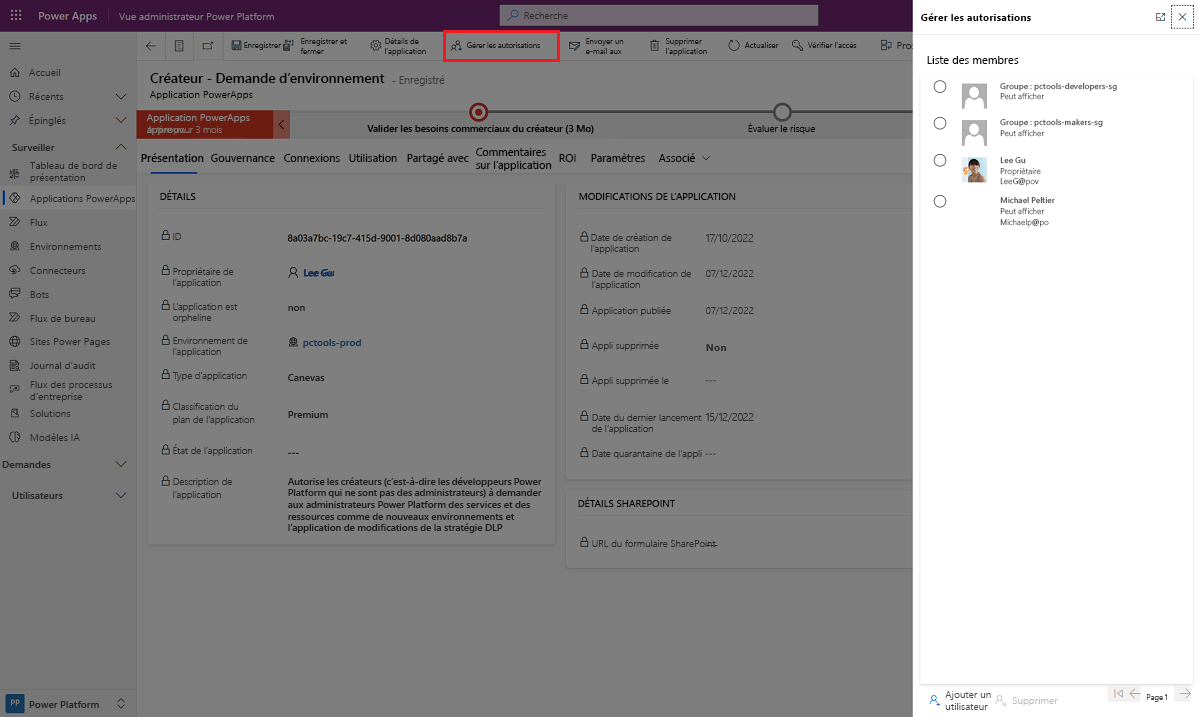Select the pctools-developers-sg group radio

point(940,87)
